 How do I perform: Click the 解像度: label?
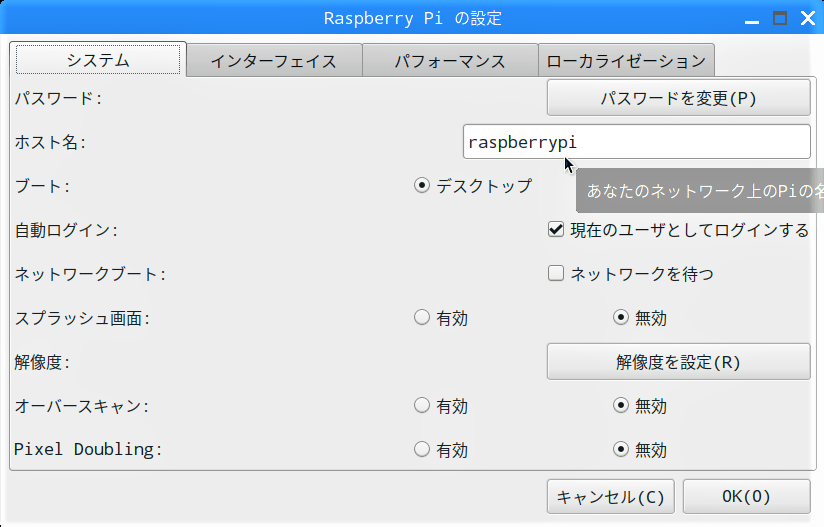click(42, 362)
